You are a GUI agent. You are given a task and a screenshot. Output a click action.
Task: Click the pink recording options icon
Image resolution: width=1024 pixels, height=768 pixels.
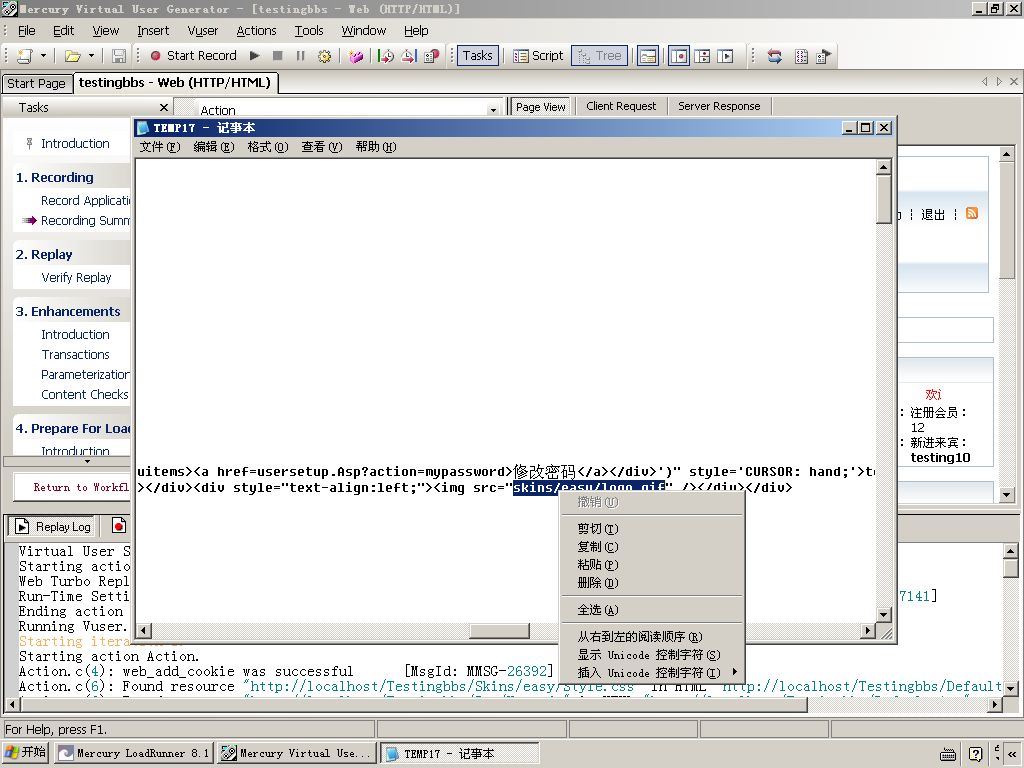tap(356, 56)
